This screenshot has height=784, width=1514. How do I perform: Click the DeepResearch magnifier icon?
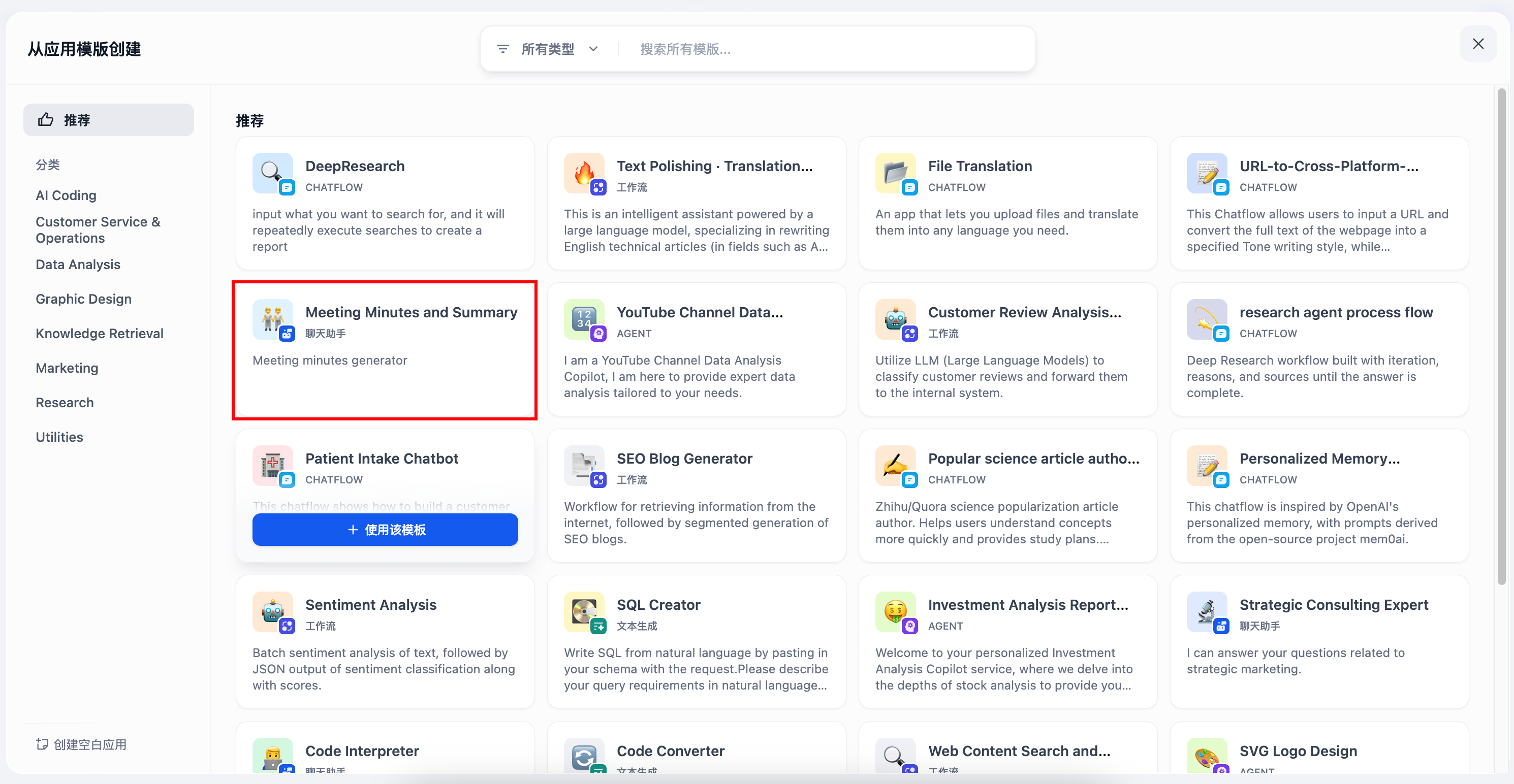coord(272,173)
